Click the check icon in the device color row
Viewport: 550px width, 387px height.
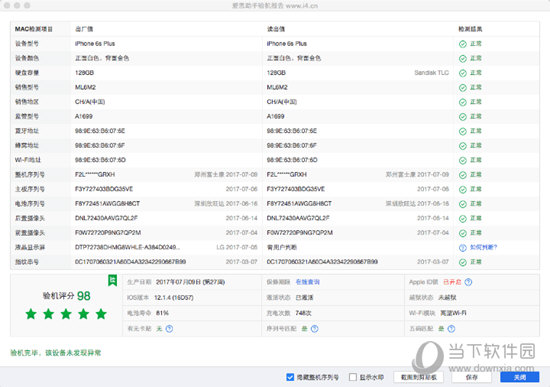(463, 59)
